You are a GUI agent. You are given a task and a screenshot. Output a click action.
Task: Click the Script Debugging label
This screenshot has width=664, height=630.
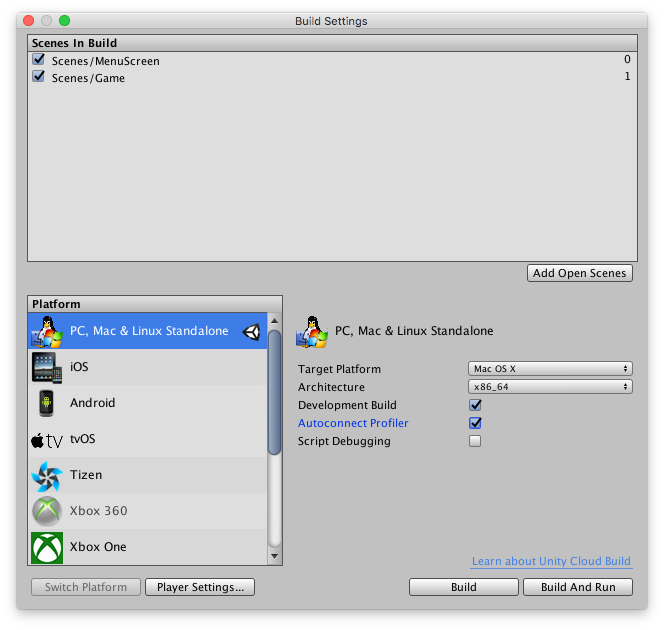[344, 441]
